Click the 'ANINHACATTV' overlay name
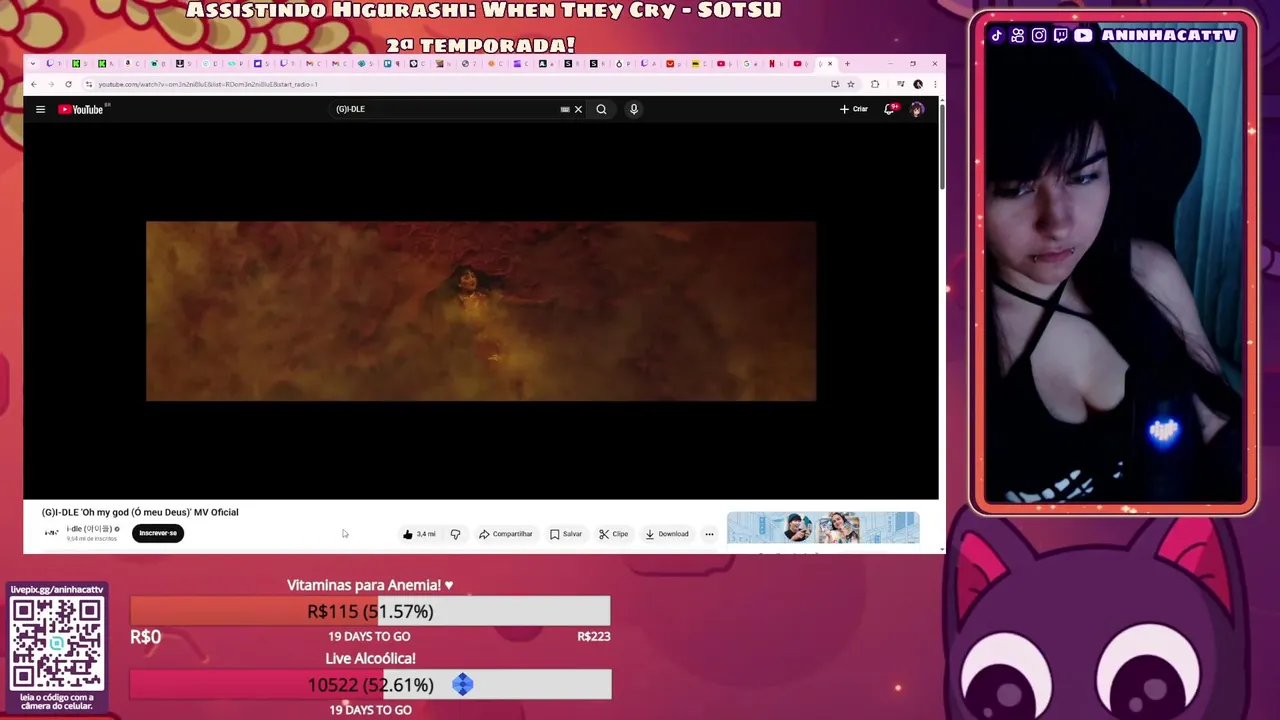The image size is (1280, 720). tap(1169, 35)
